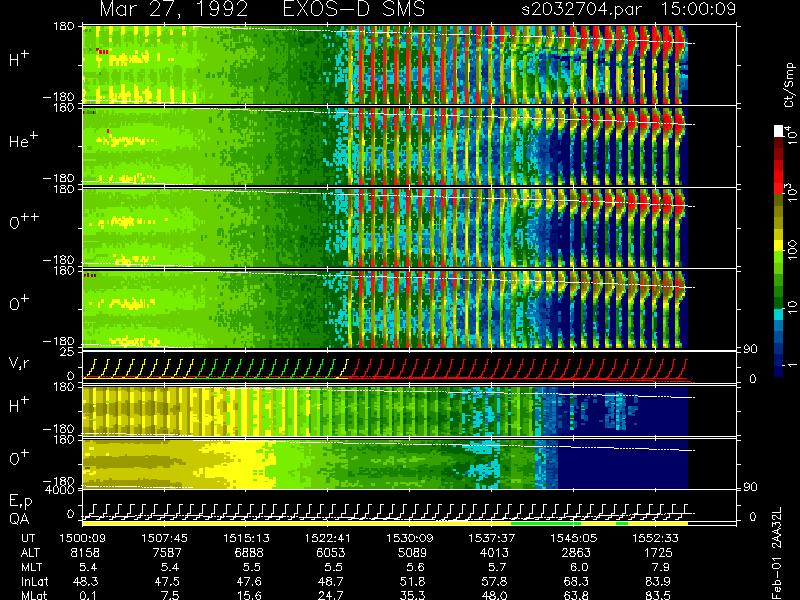Select the file name 's2032704.par'
This screenshot has width=800, height=600.
click(x=581, y=9)
